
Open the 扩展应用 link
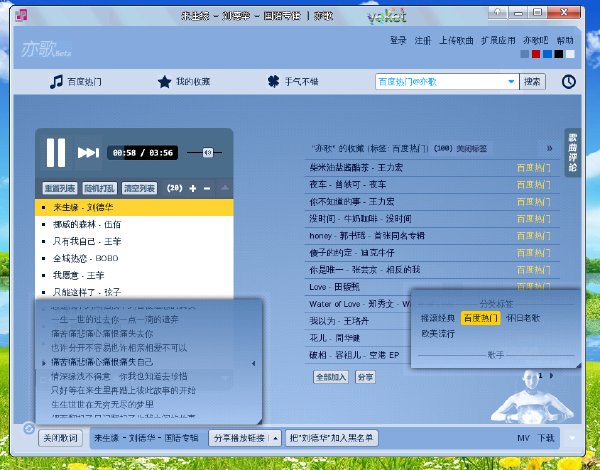(498, 40)
